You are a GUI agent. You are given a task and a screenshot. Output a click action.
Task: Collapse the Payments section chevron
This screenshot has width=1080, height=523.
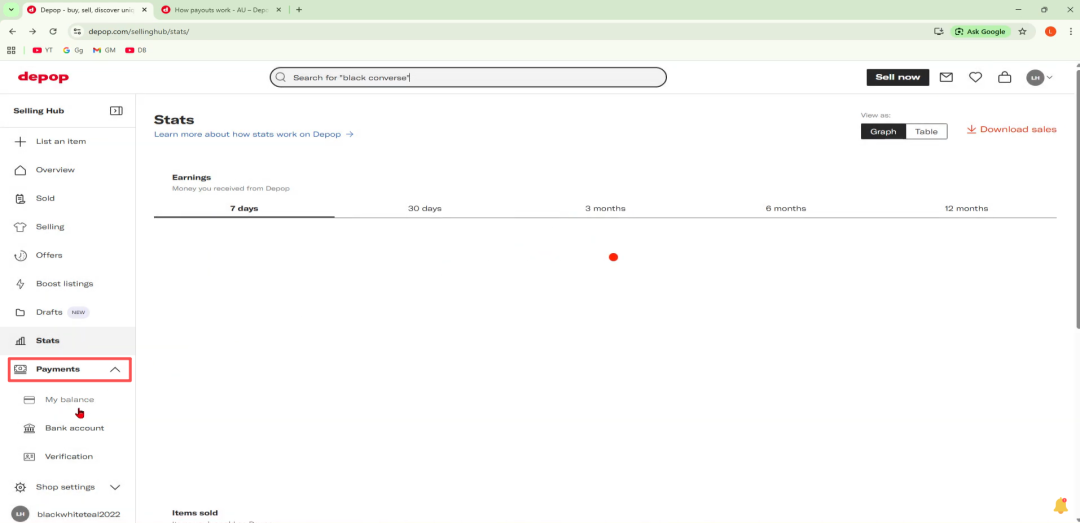click(115, 370)
